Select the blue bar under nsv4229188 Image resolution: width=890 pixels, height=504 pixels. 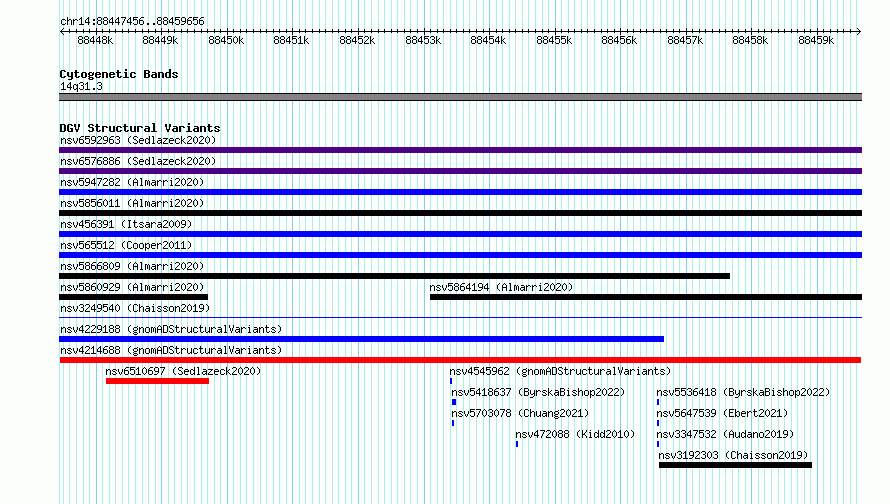click(x=362, y=339)
